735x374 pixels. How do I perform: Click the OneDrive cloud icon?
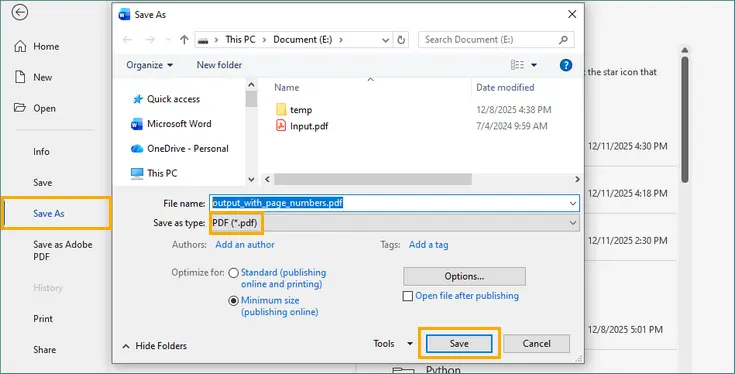[x=137, y=149]
